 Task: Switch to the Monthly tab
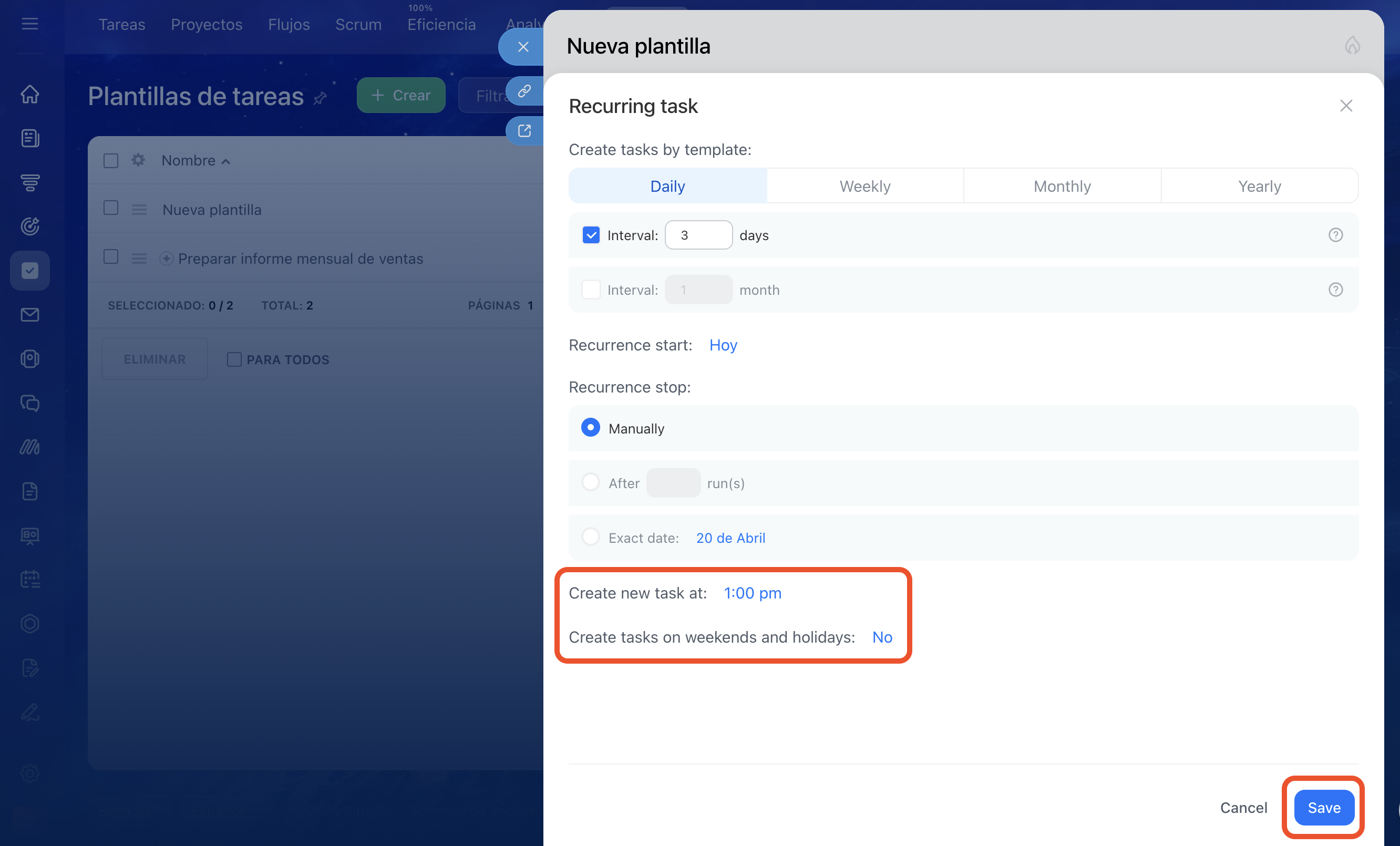(1062, 186)
